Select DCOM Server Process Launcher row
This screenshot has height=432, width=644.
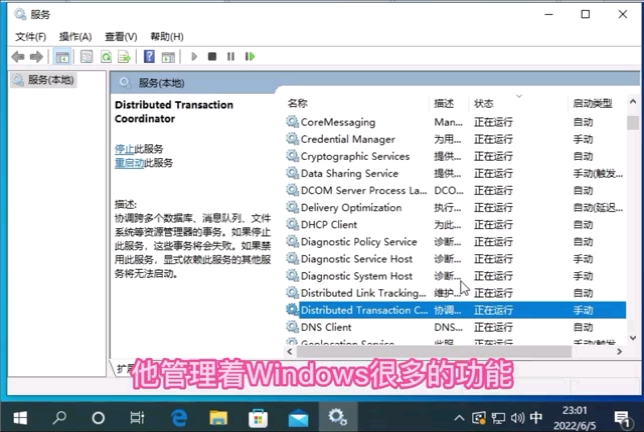coord(456,191)
